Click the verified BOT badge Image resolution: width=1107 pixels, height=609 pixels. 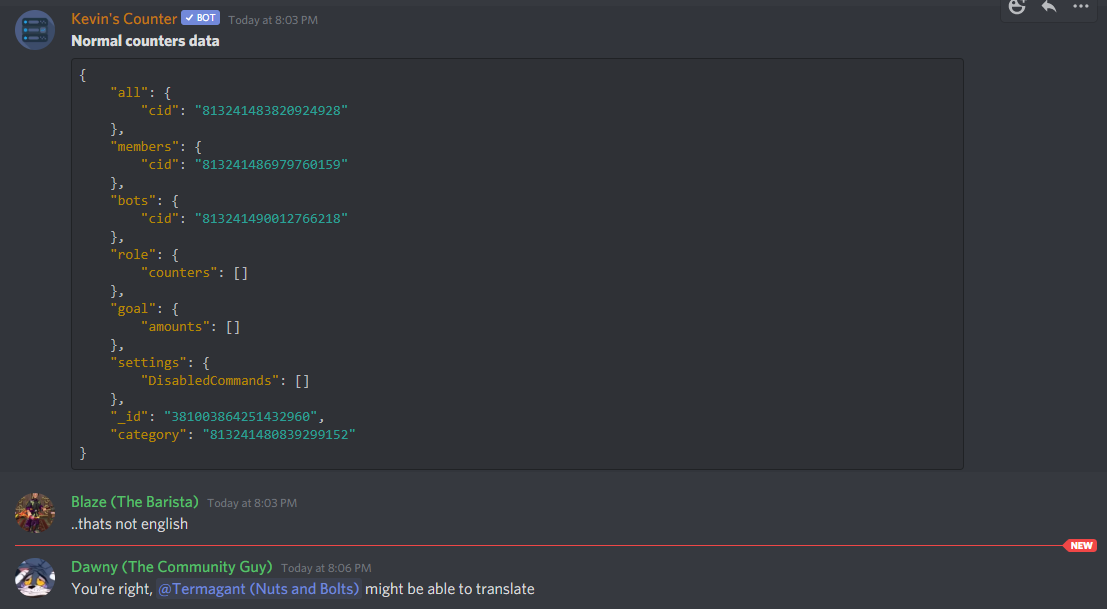coord(201,18)
